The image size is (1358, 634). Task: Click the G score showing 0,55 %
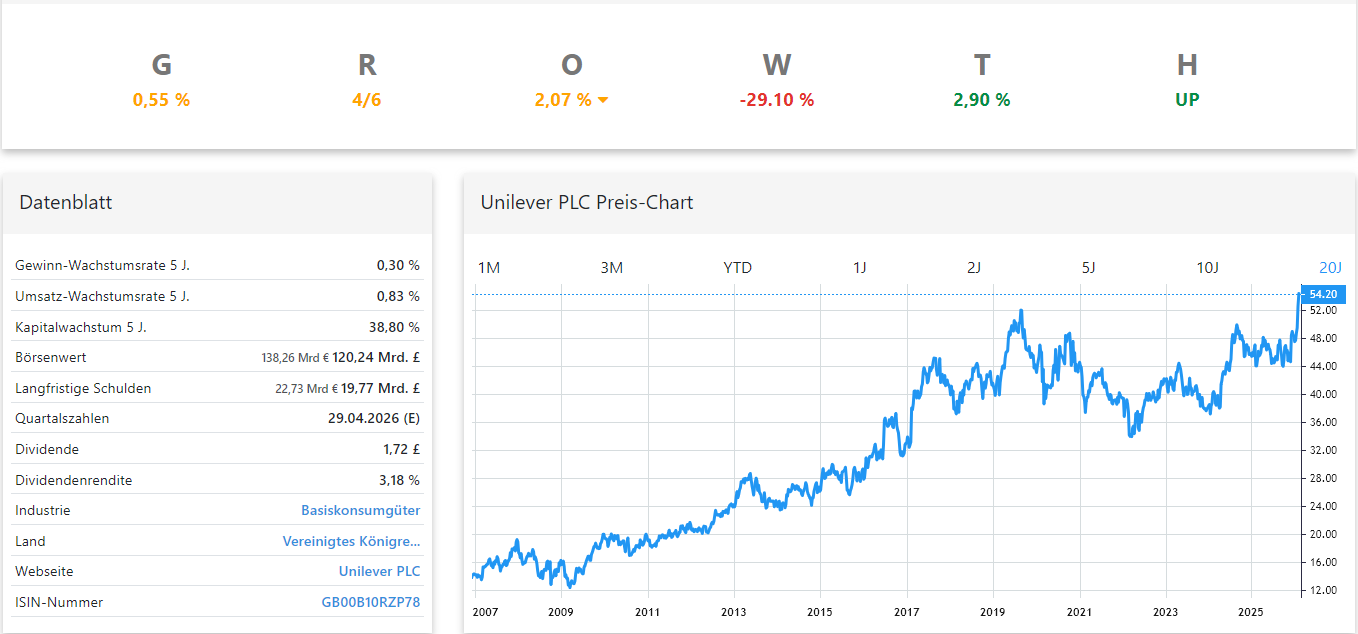tap(161, 100)
